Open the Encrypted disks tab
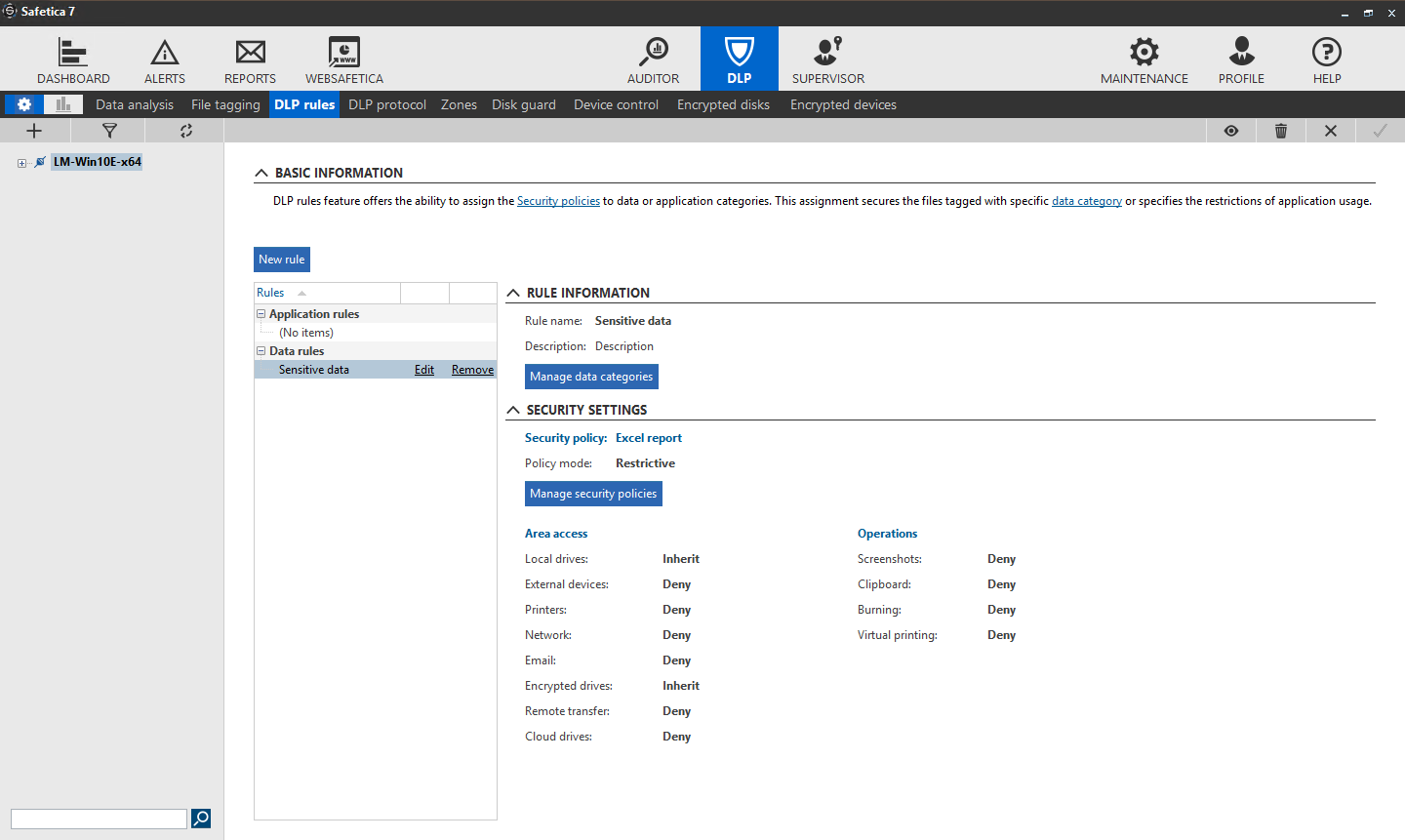 point(723,104)
